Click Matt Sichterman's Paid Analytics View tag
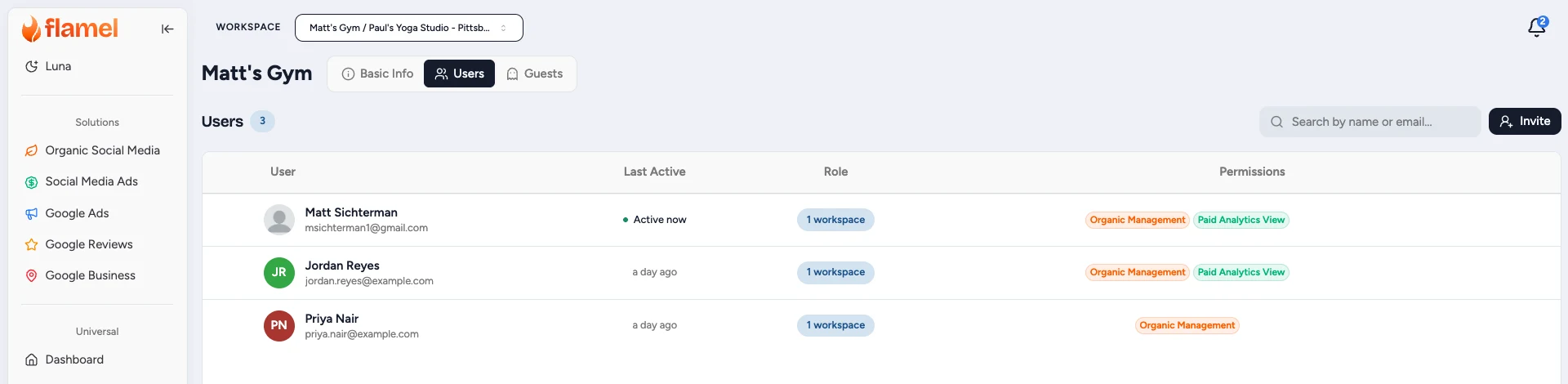 point(1241,220)
